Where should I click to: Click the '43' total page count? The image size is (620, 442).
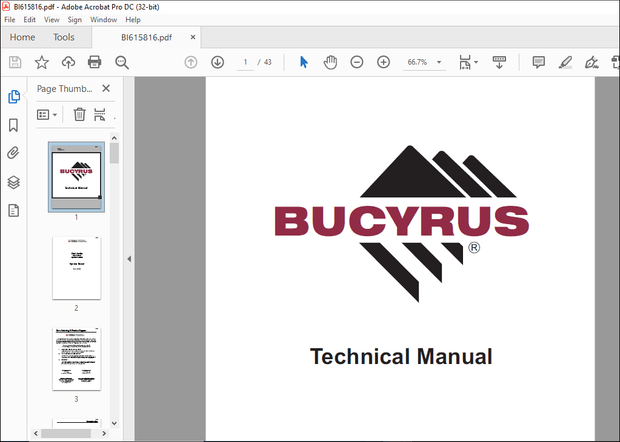click(268, 62)
